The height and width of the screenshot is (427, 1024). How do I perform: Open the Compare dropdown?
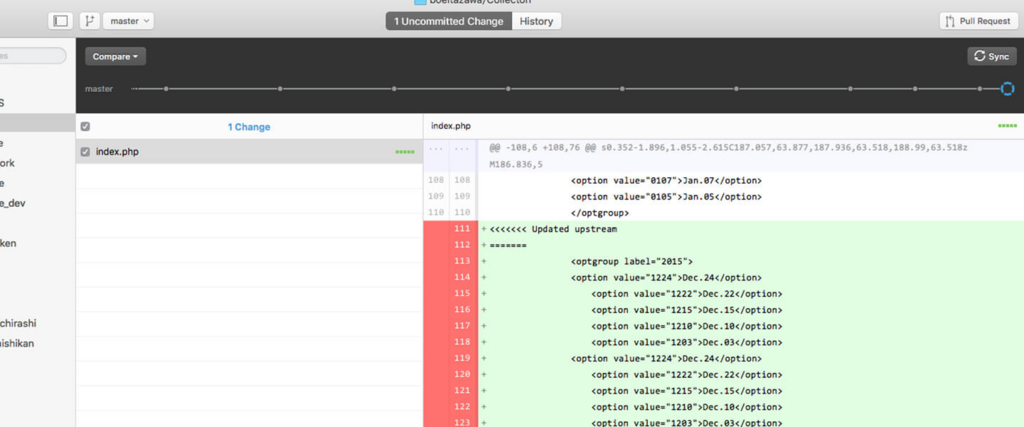point(115,57)
